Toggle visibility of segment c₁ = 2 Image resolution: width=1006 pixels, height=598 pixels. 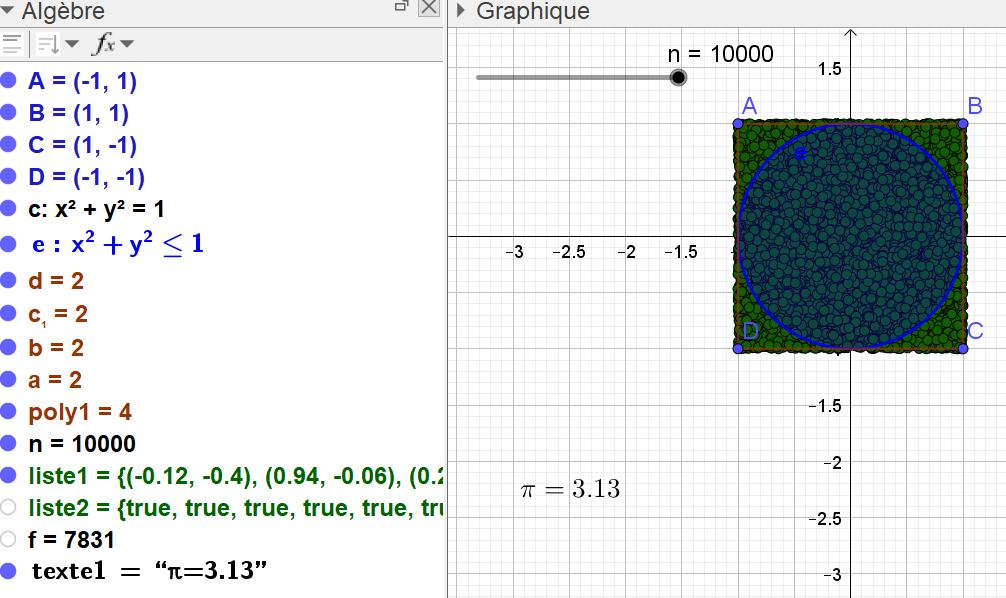coord(8,313)
